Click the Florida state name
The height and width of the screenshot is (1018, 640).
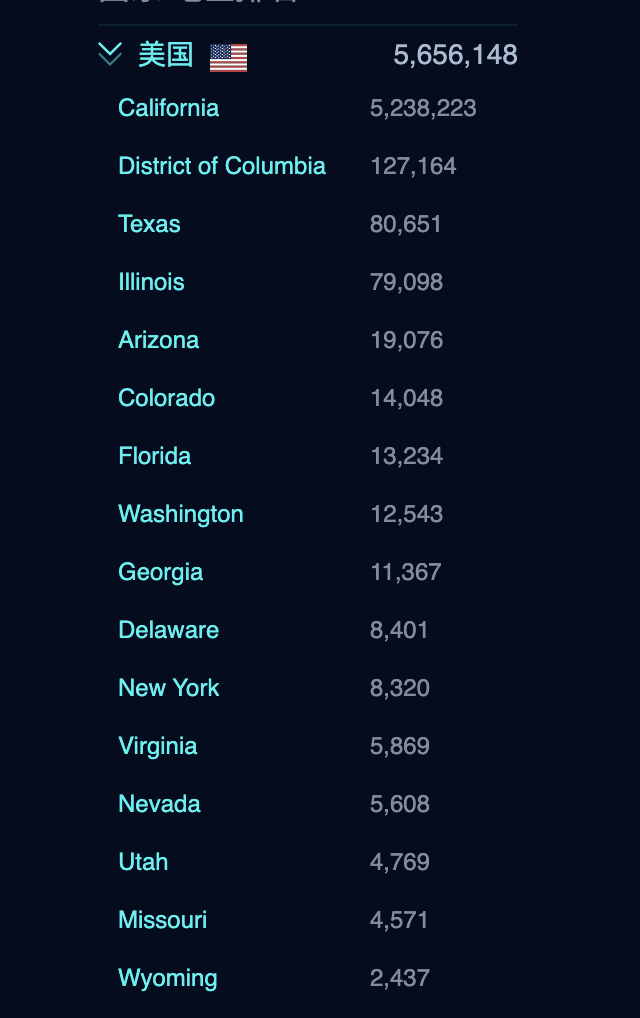[x=154, y=456]
